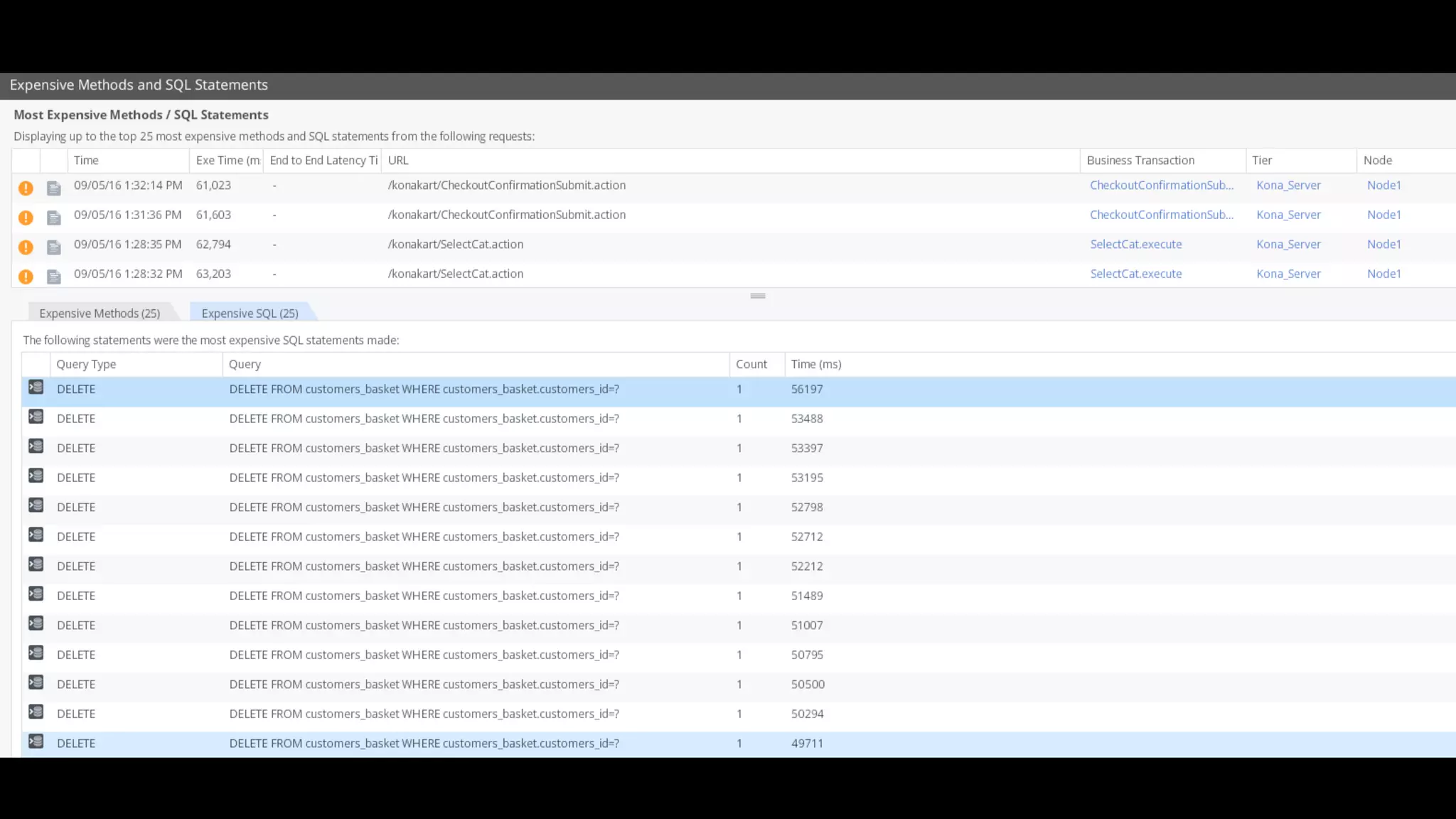Switch to Expensive Methods (25) tab
Viewport: 1456px width, 819px height.
[x=100, y=313]
